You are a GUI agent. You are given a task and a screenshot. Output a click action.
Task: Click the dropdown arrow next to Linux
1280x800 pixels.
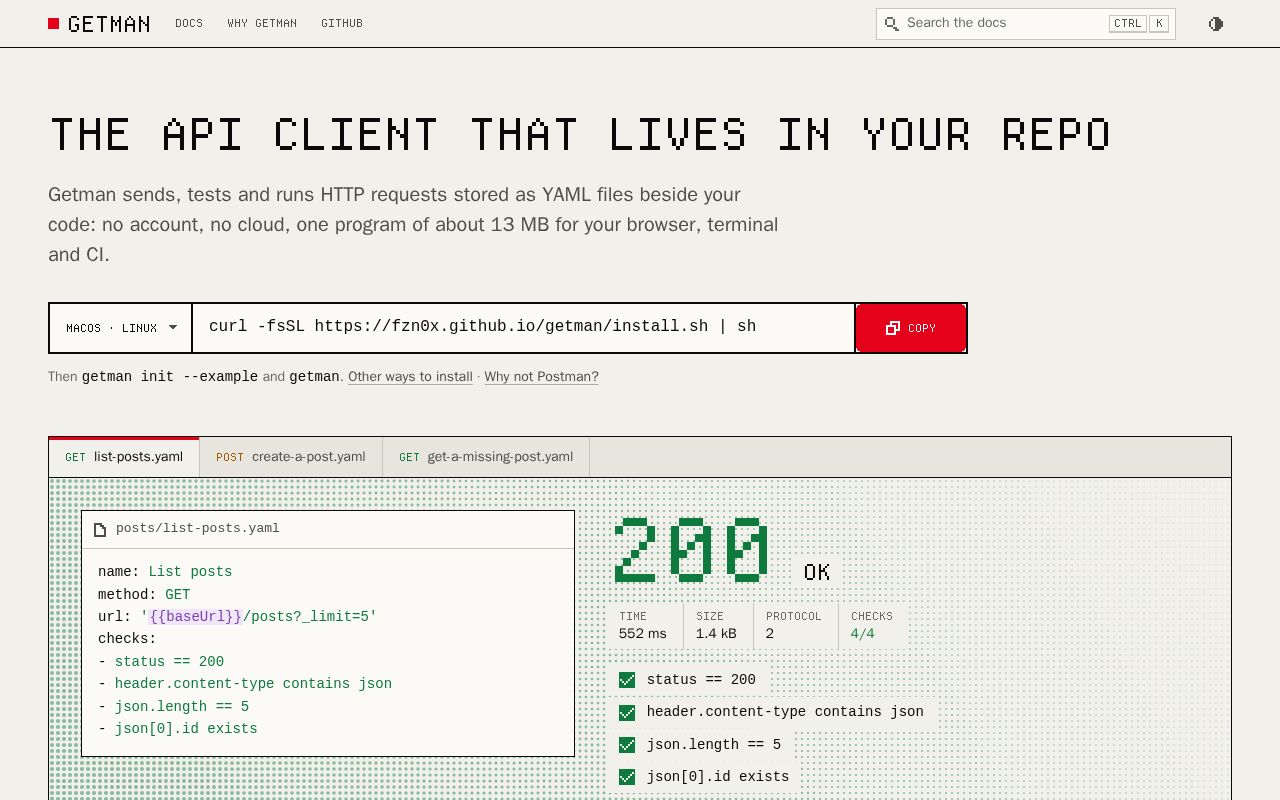[x=173, y=328]
